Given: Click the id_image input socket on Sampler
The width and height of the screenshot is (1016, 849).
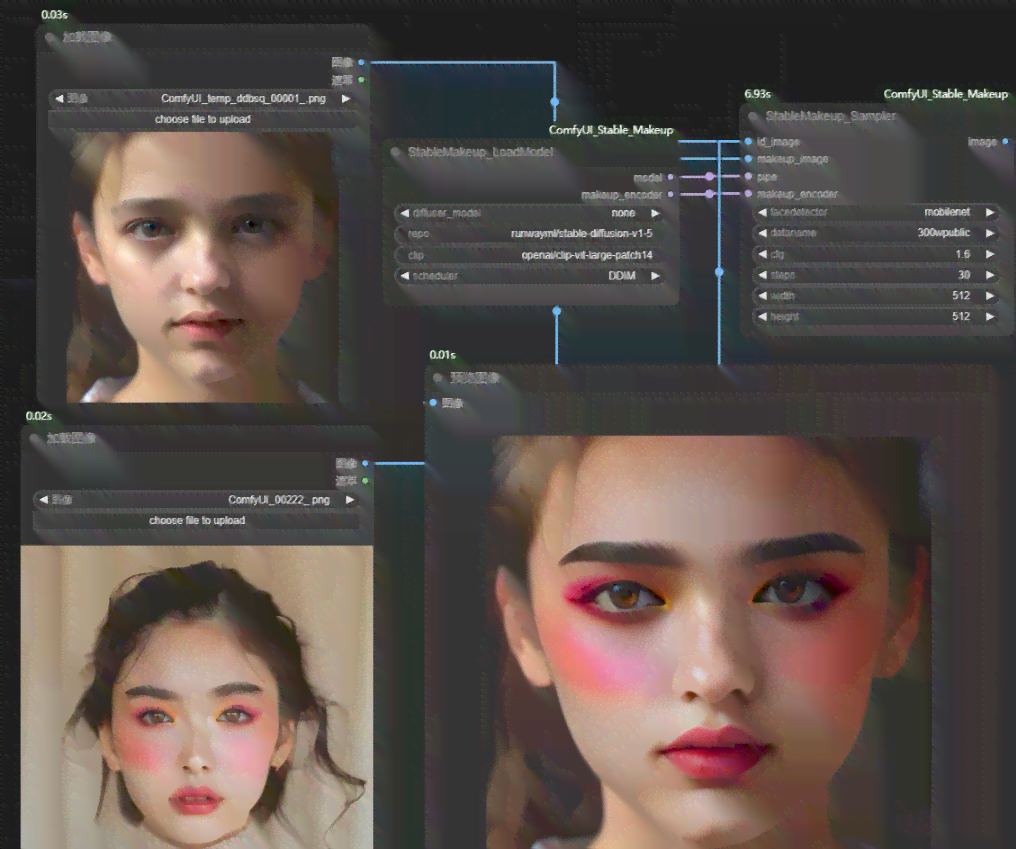Looking at the screenshot, I should [748, 141].
